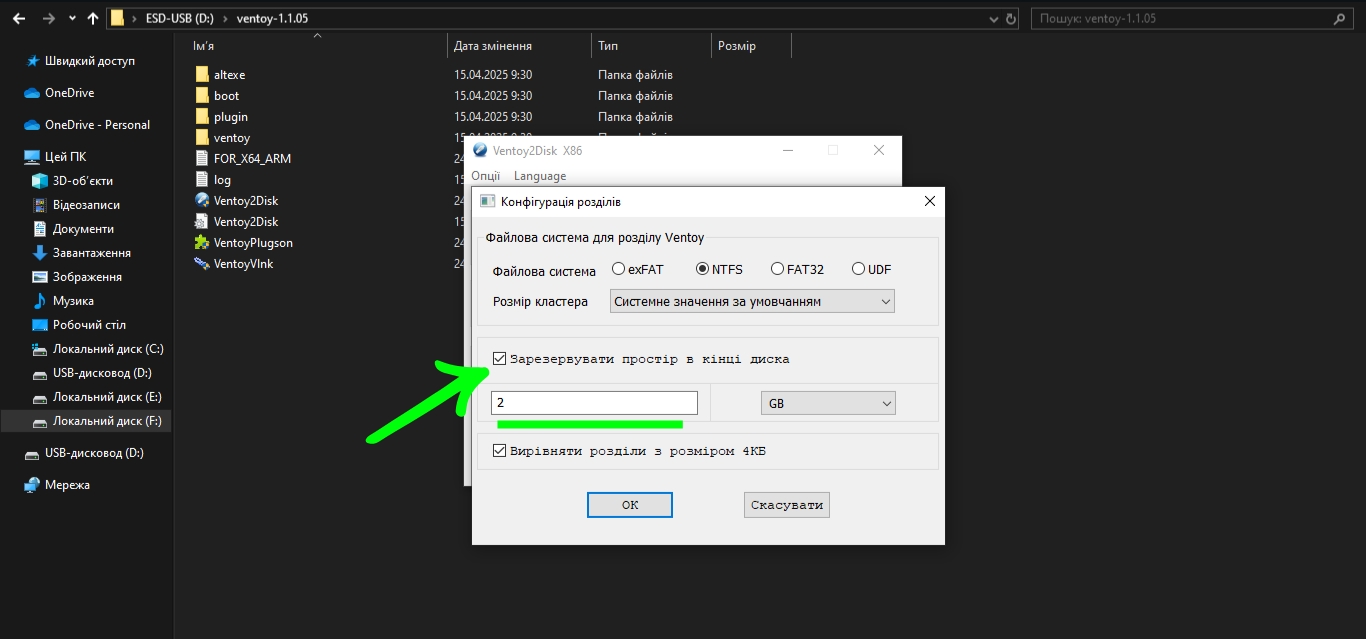Image resolution: width=1366 pixels, height=639 pixels.
Task: Click the Документи folder icon
Action: [40, 229]
